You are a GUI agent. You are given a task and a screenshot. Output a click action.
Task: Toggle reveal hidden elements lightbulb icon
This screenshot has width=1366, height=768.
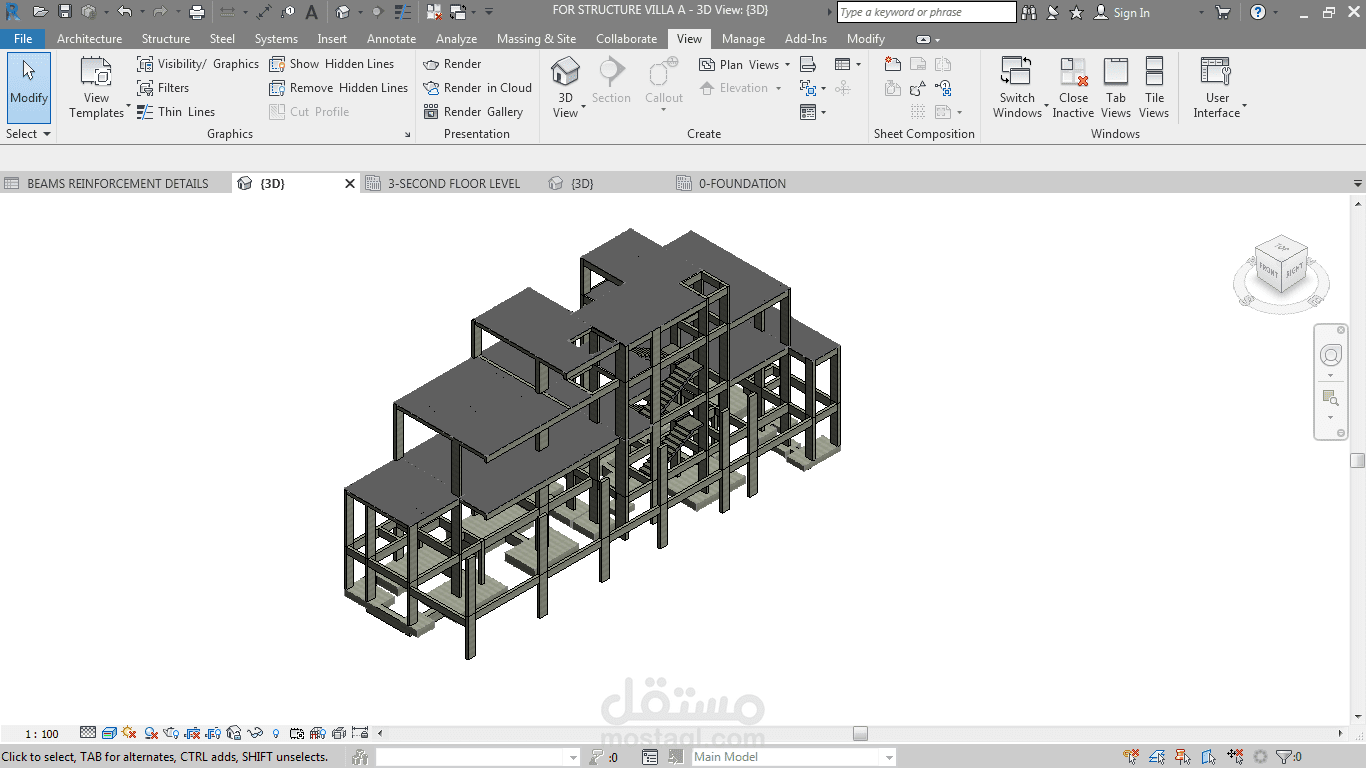click(x=276, y=733)
